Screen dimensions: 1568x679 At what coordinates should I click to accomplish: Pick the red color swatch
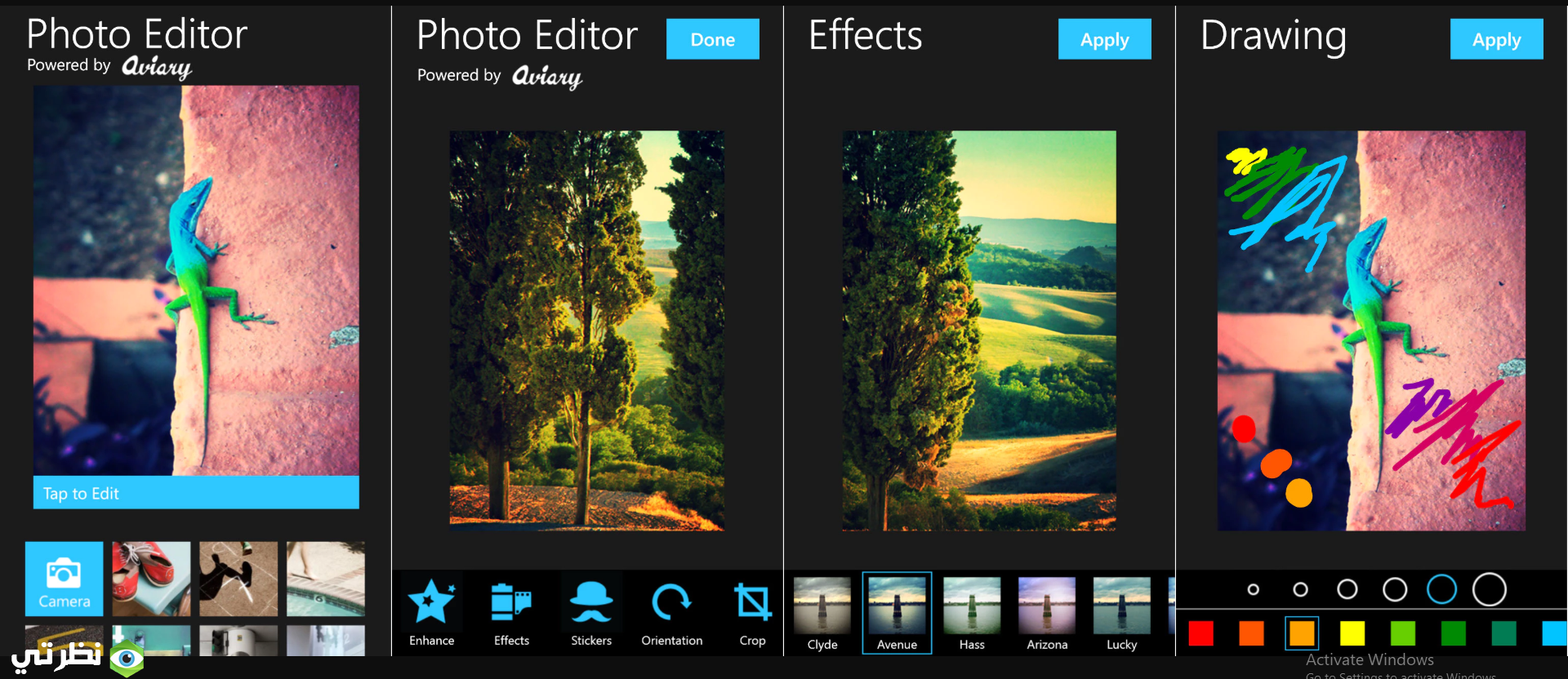click(1200, 633)
